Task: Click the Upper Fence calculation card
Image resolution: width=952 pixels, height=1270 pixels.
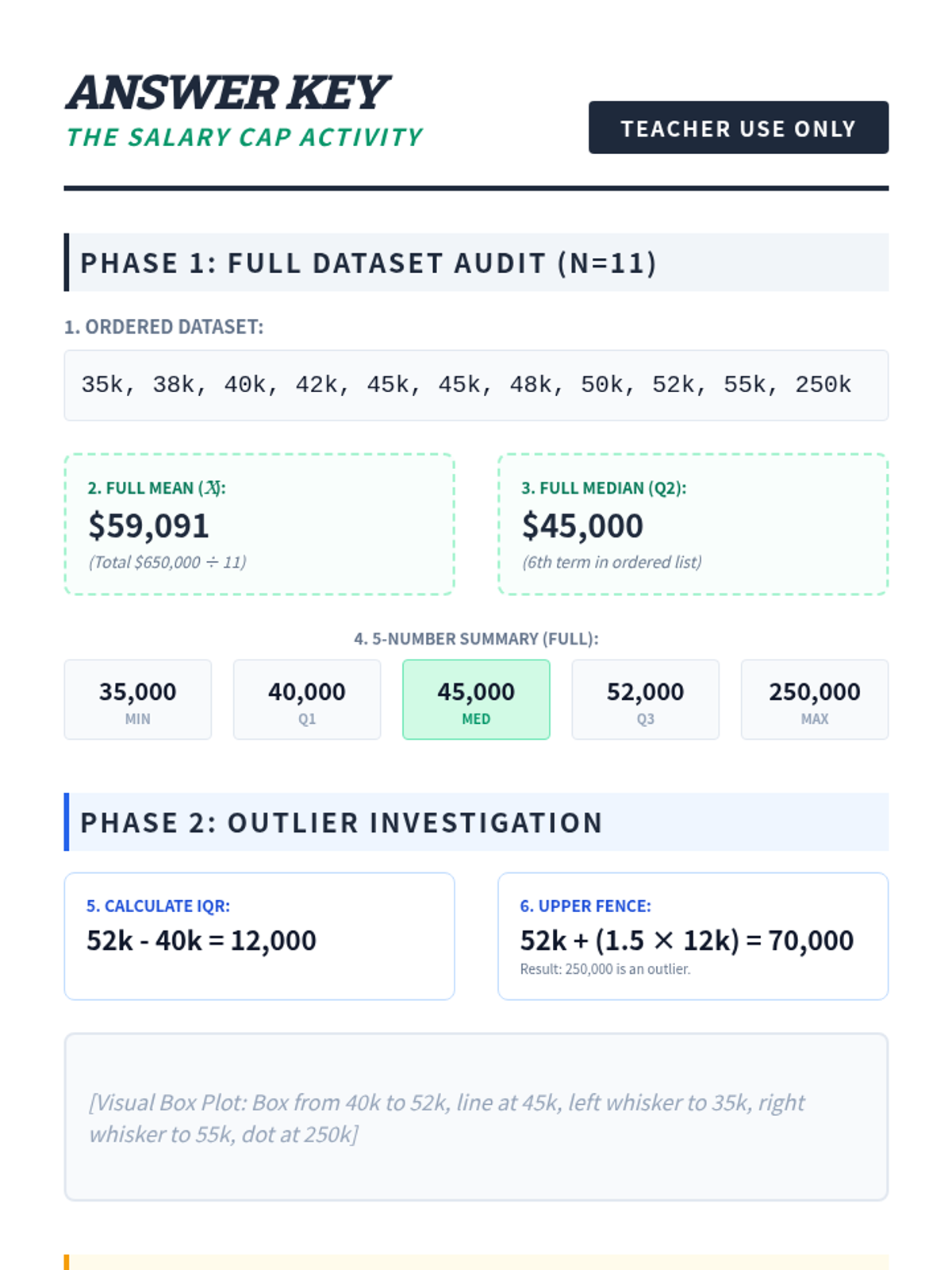Action: click(693, 937)
